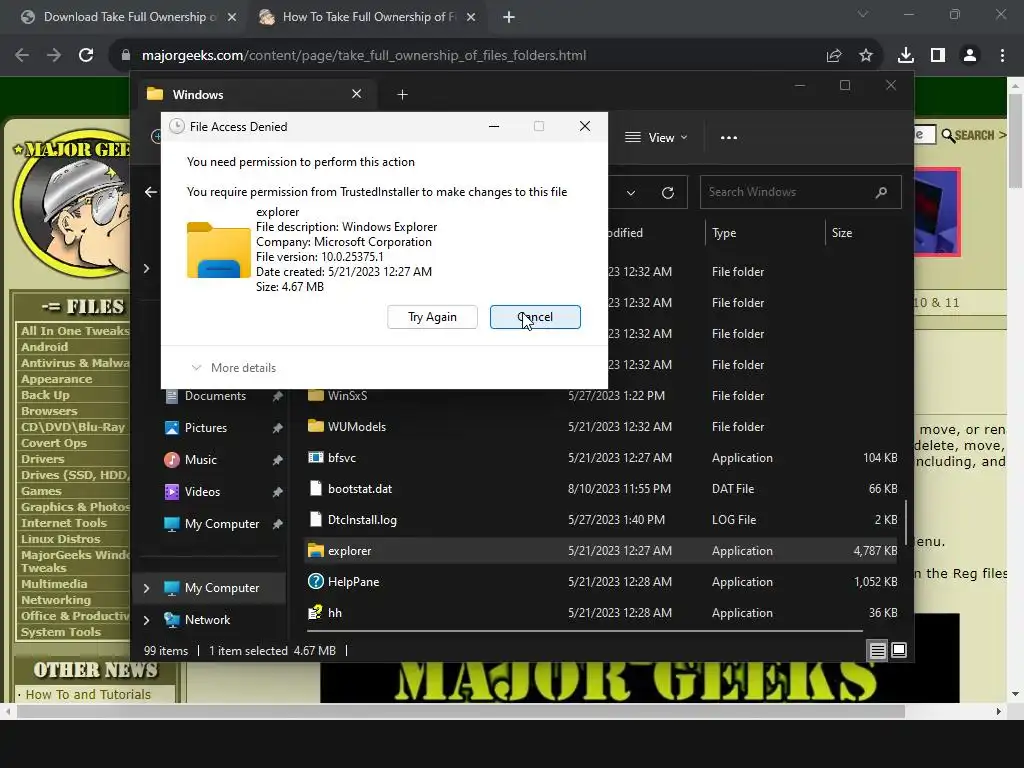Refresh the Windows folder listing
Screen dimensions: 1024x768
[667, 193]
